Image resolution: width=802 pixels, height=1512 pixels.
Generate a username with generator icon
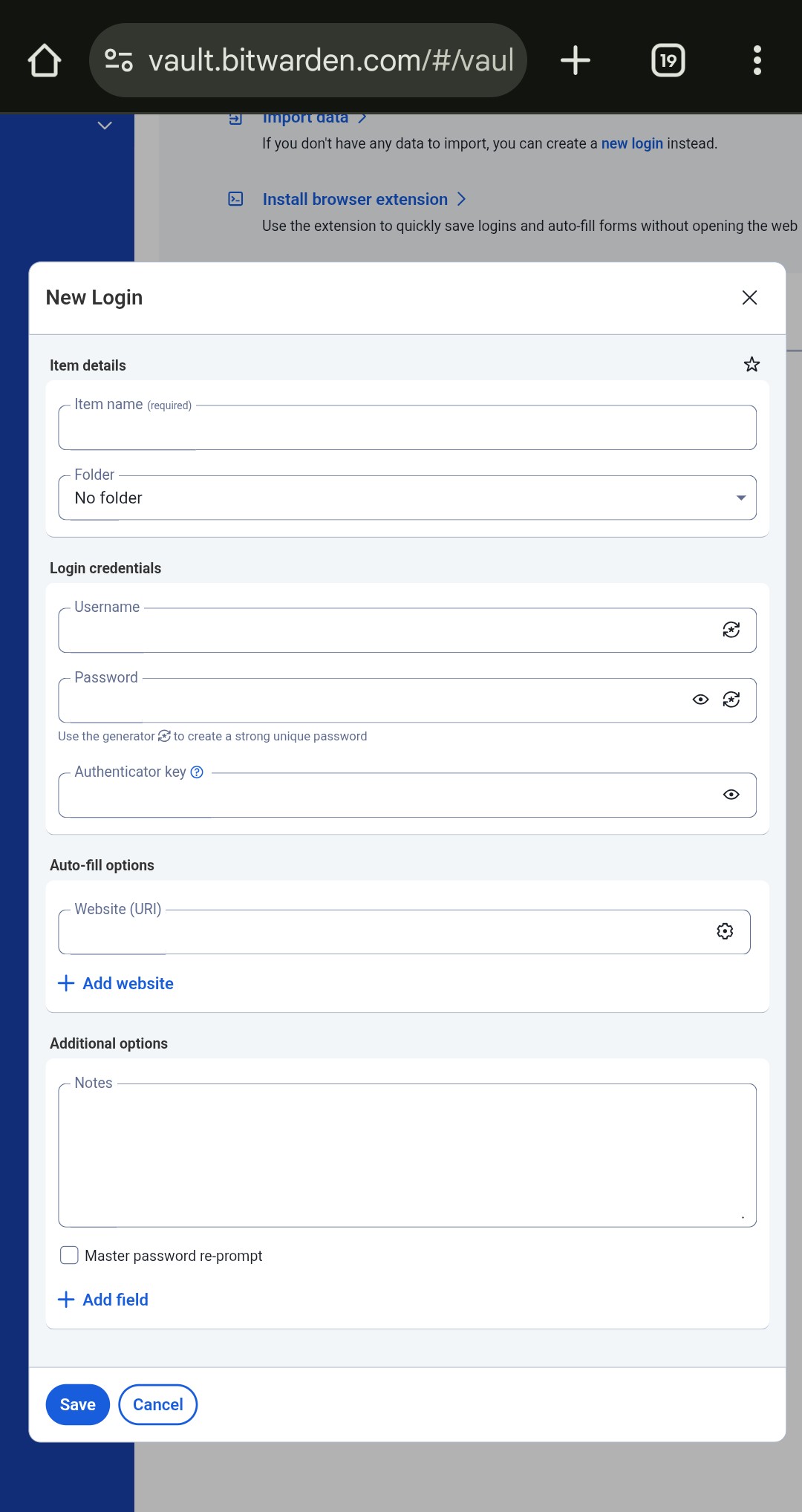[x=731, y=630]
